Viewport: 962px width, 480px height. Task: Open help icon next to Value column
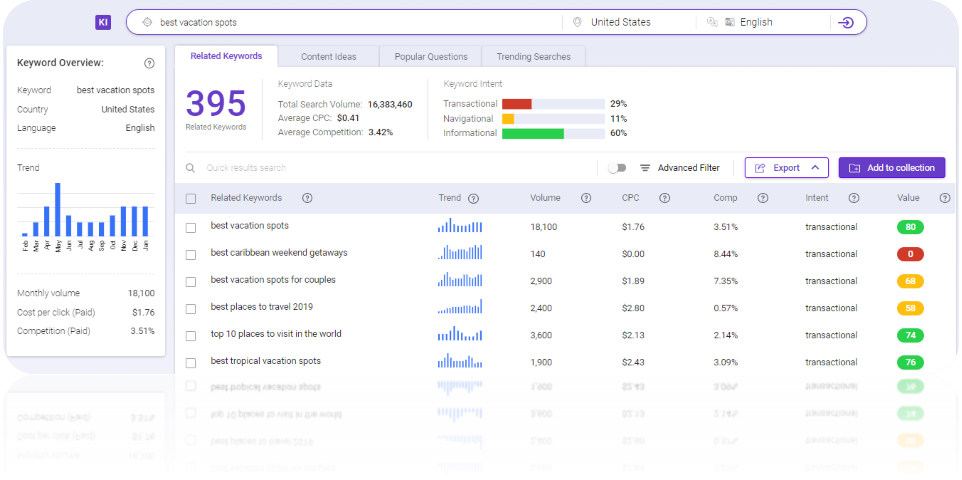coord(945,198)
